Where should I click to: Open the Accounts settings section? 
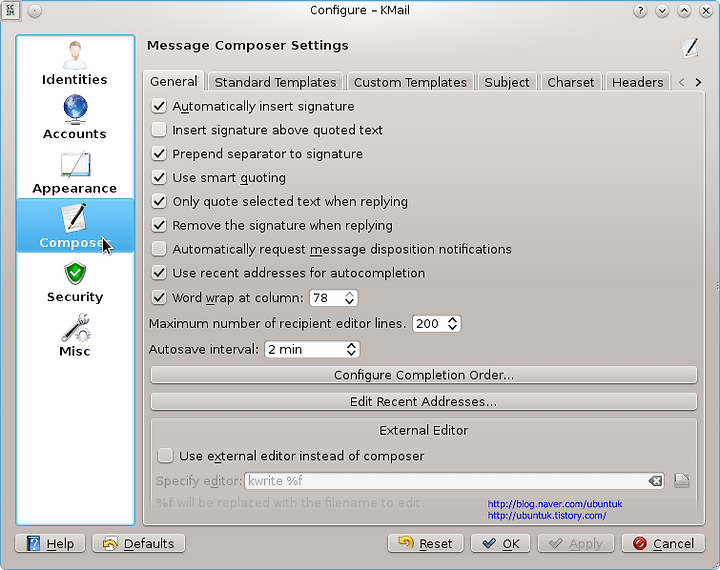click(75, 118)
